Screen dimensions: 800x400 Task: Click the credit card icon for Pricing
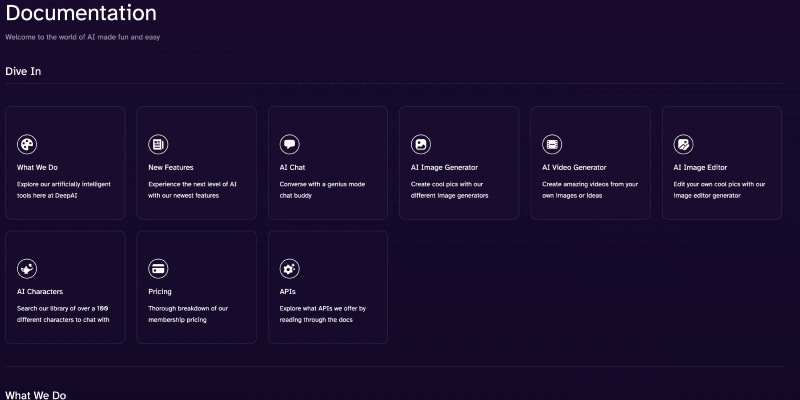(159, 268)
